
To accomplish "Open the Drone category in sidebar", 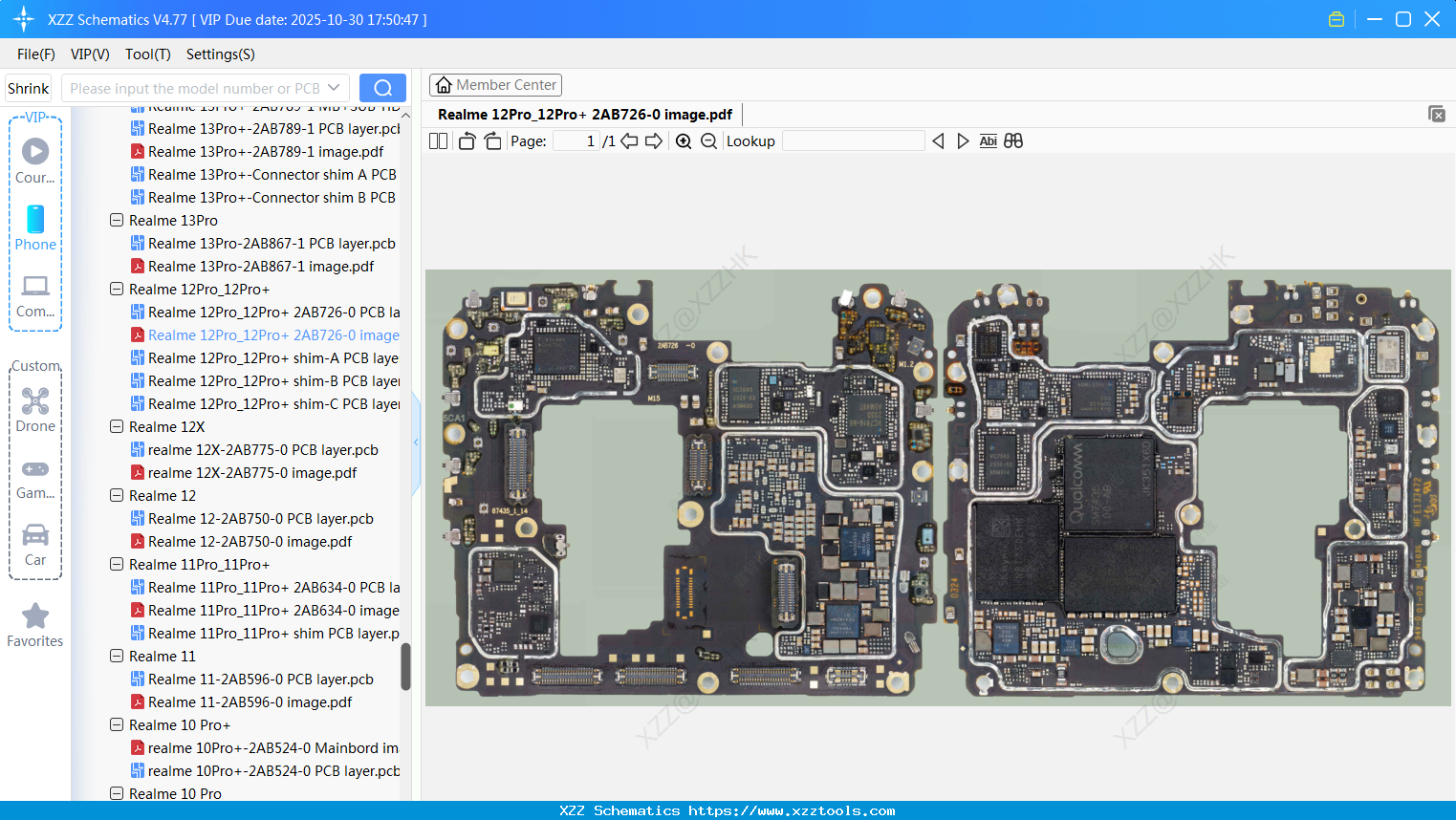I will 35,410.
